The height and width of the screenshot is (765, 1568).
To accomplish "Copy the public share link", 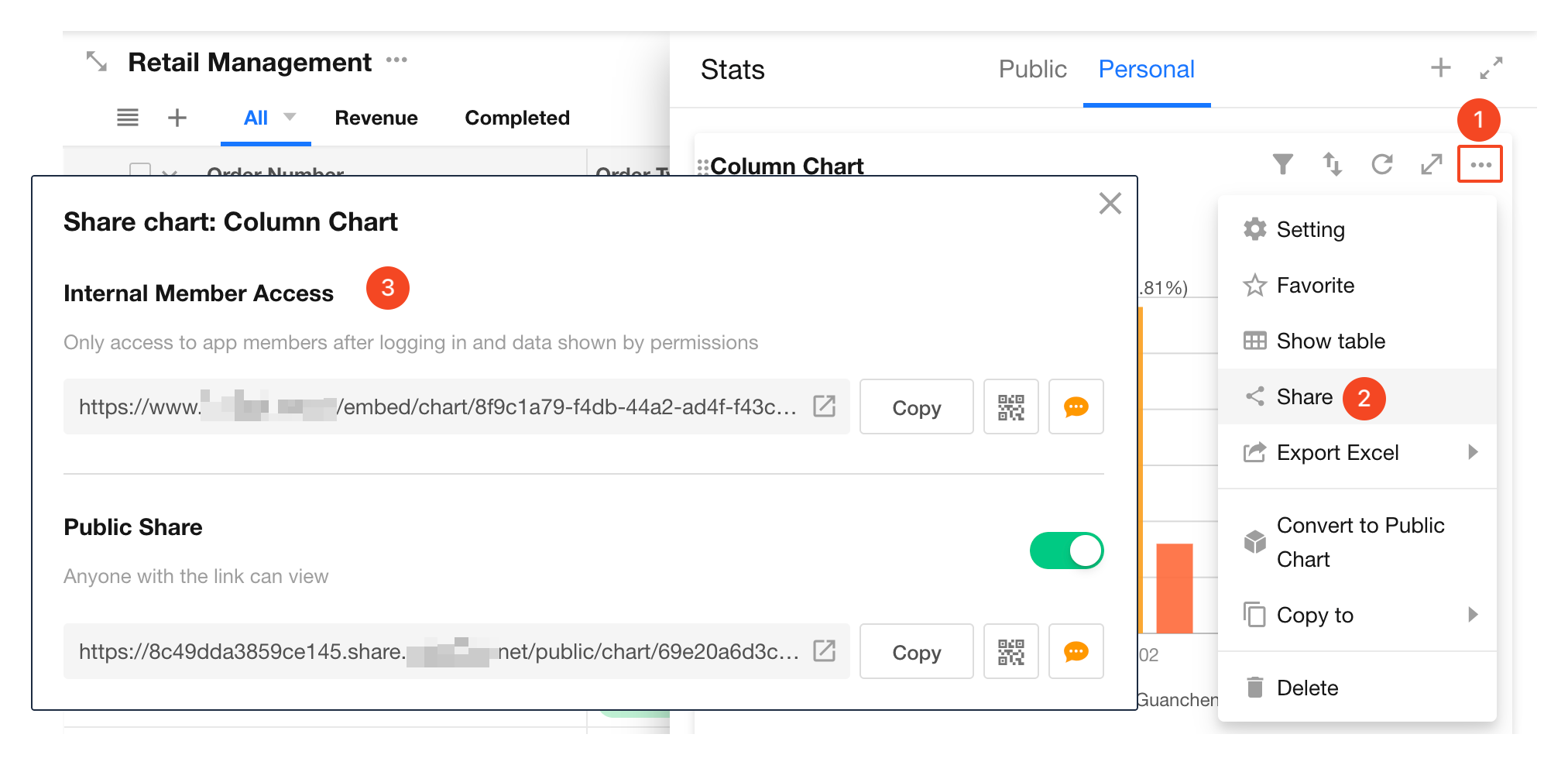I will (x=916, y=652).
